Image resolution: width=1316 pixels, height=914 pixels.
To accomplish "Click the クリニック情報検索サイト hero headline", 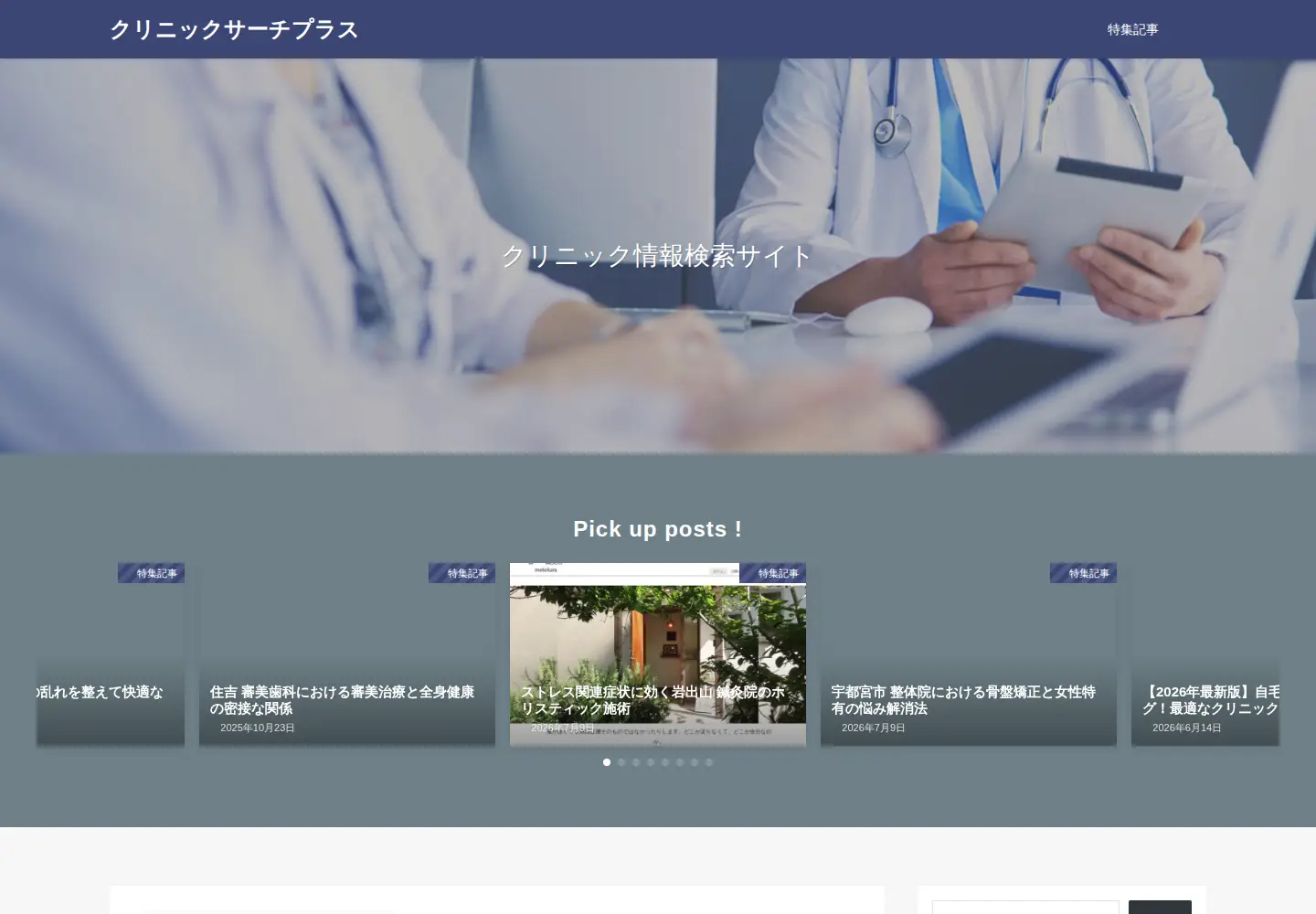I will coord(657,256).
